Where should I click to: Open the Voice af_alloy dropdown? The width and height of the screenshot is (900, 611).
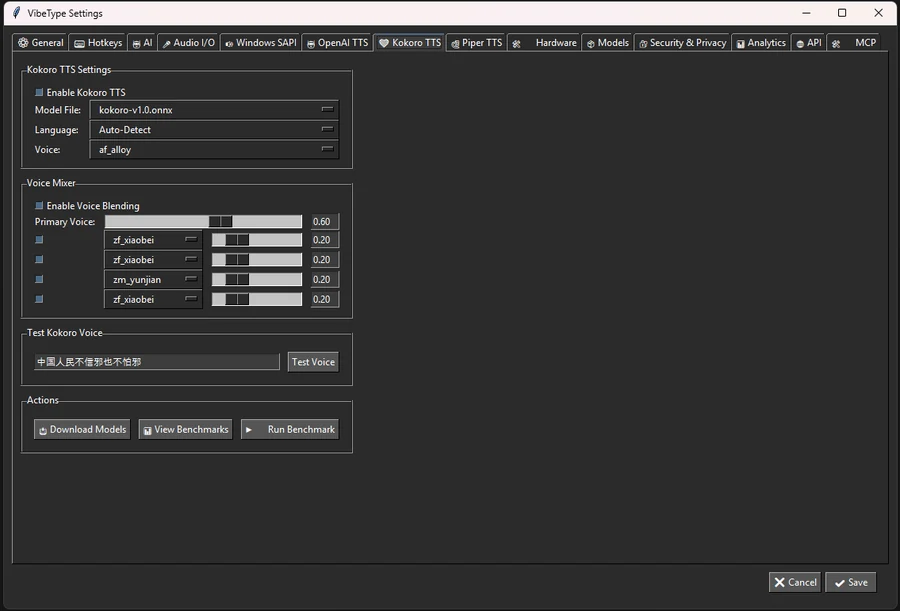point(214,150)
